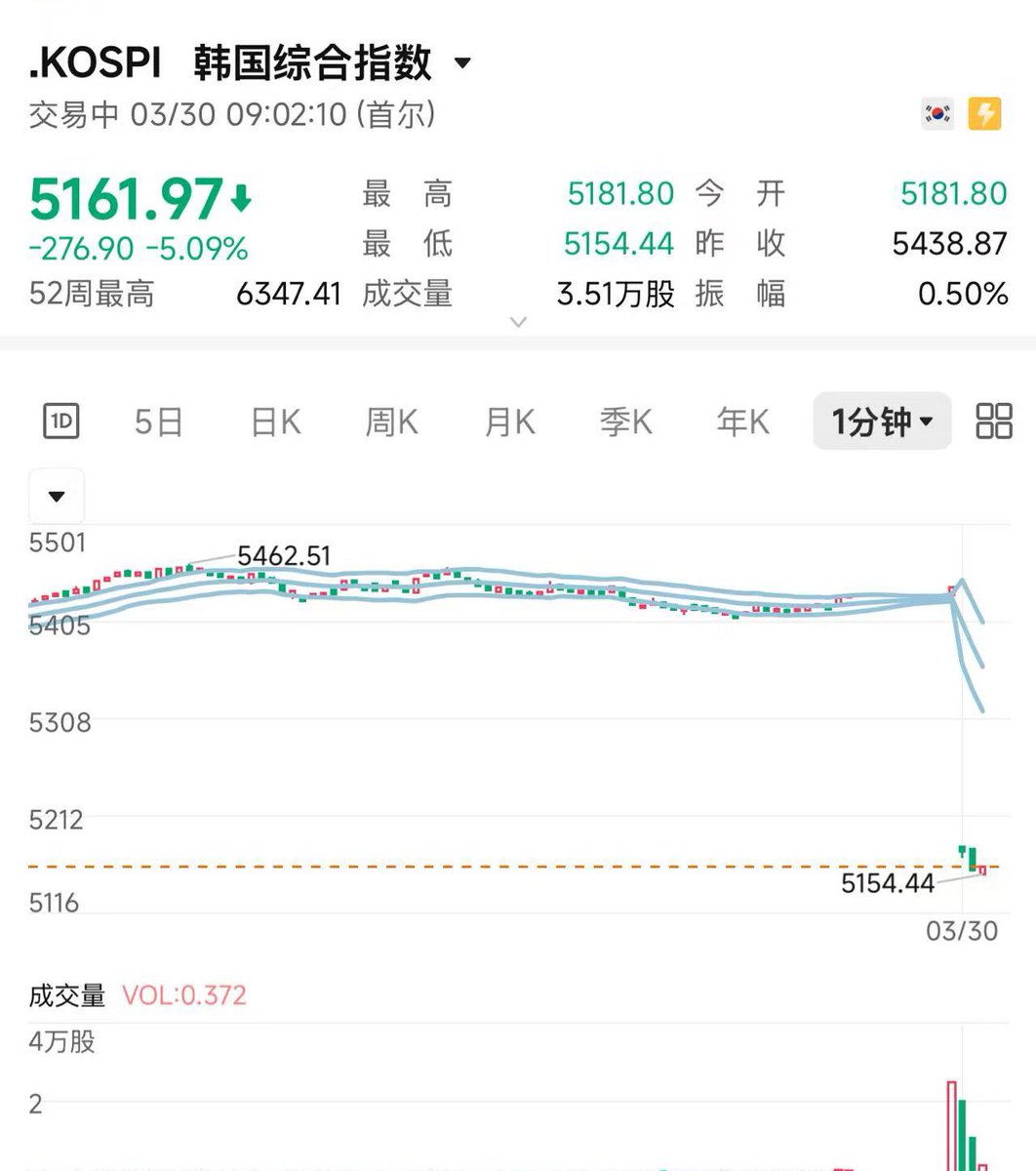The width and height of the screenshot is (1036, 1171).
Task: Click the 昨收 value 5438.87
Action: [x=949, y=242]
